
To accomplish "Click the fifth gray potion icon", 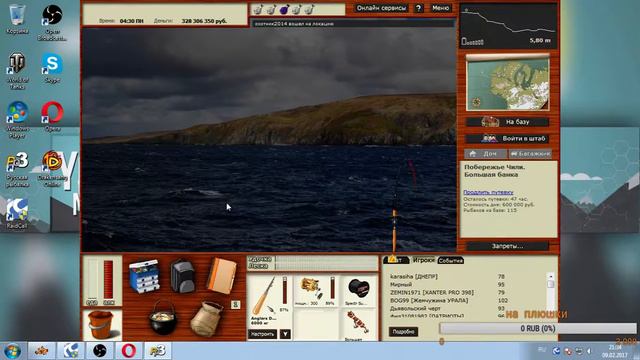I will (x=309, y=9).
